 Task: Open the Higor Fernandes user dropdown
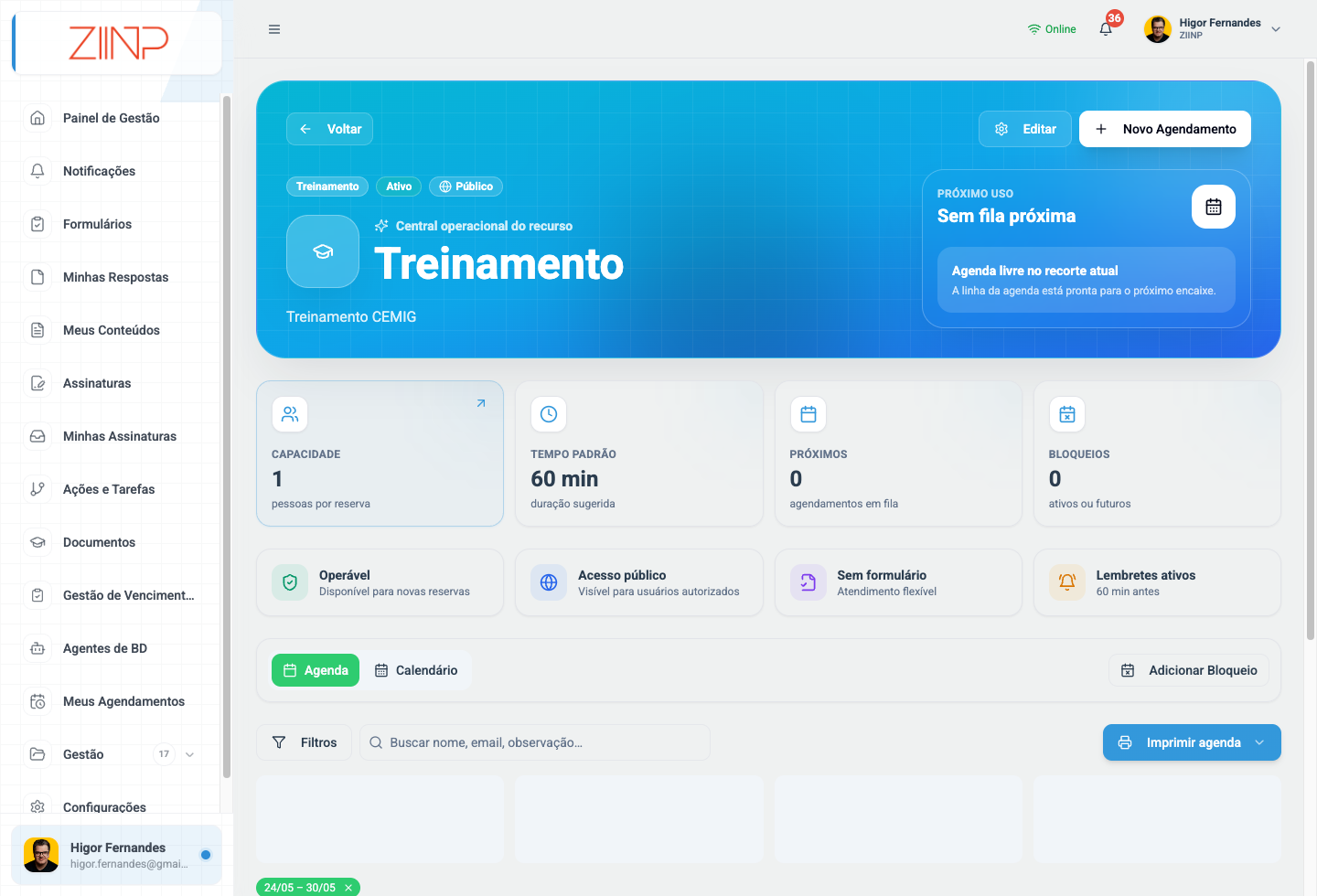click(x=1212, y=29)
